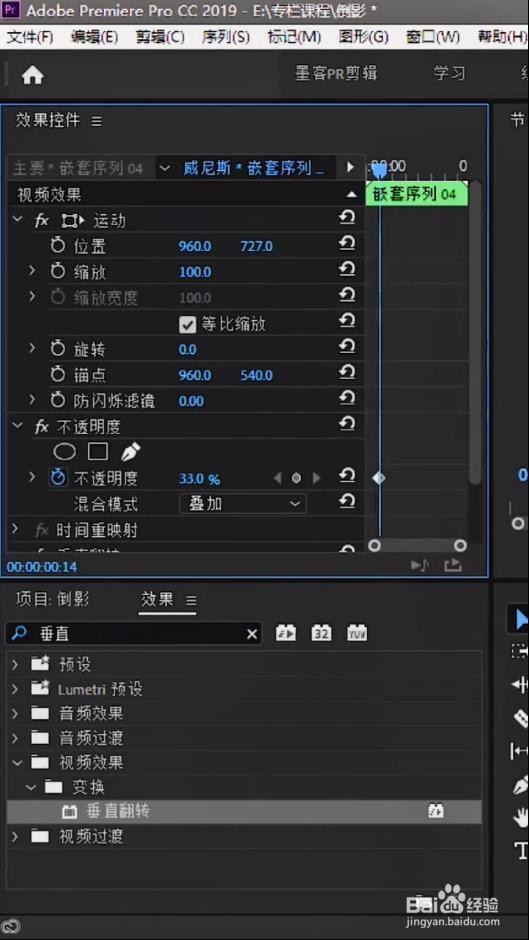529x940 pixels.
Task: Expand the 缩放 property
Action: coord(32,271)
